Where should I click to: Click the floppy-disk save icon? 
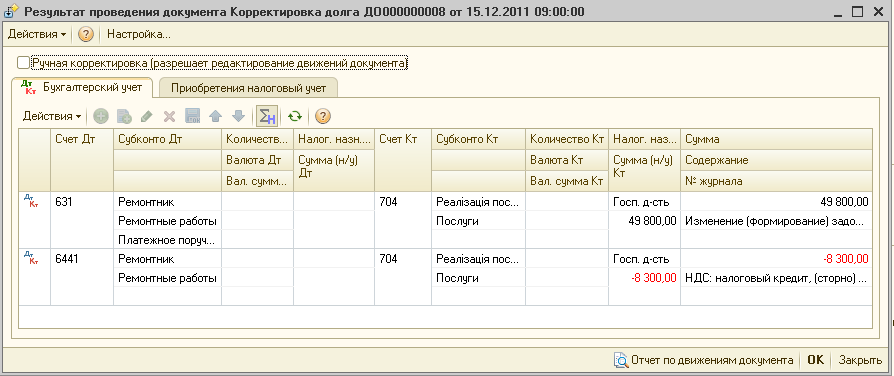point(193,116)
